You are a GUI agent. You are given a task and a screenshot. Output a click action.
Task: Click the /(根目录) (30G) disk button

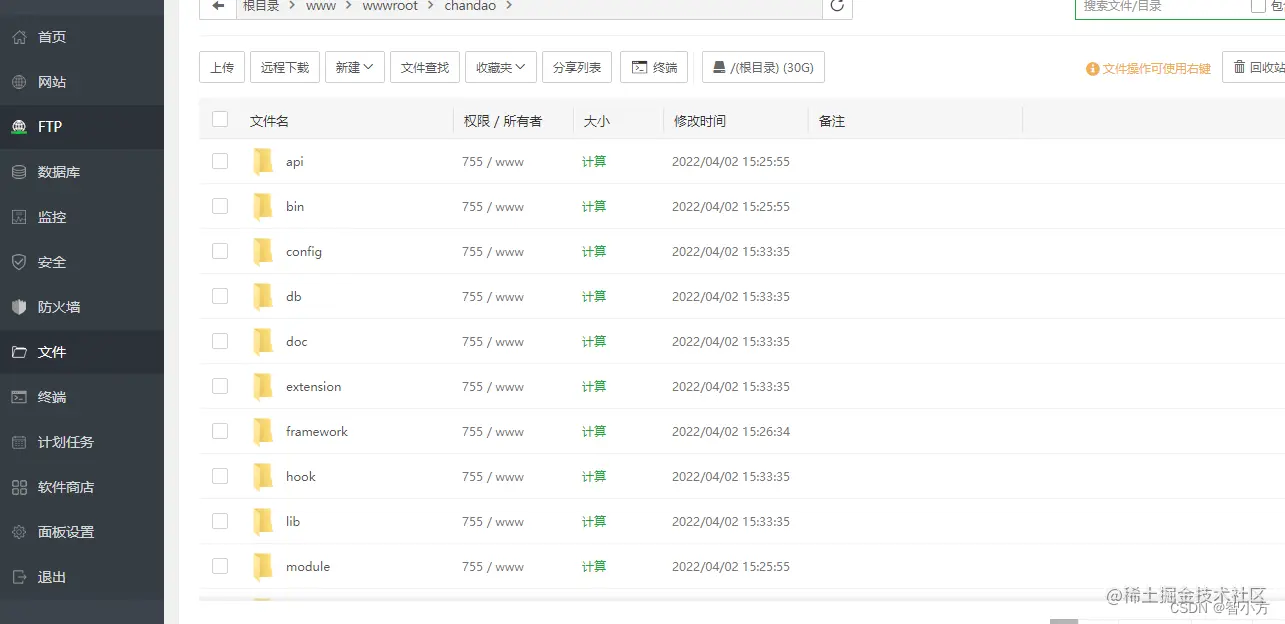pyautogui.click(x=763, y=67)
